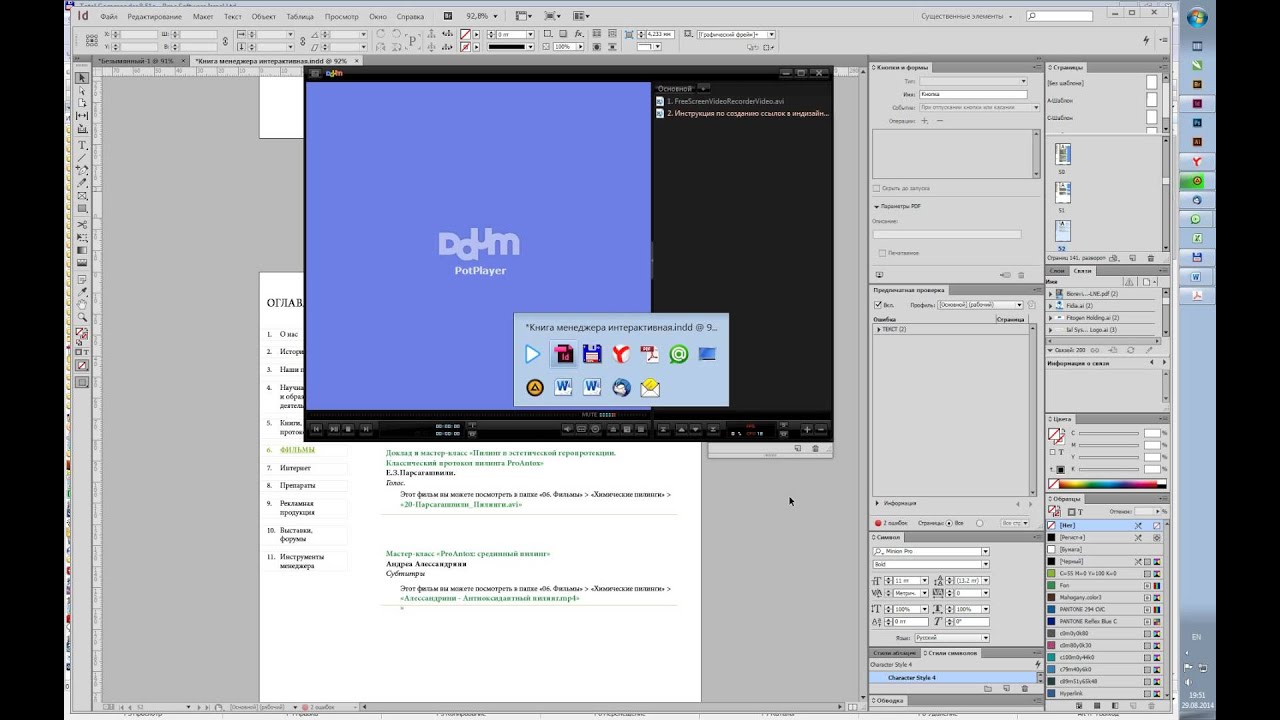Image resolution: width=1280 pixels, height=720 pixels.
Task: Click the 'Имя' field containing 'Кнопка'
Action: coord(972,94)
